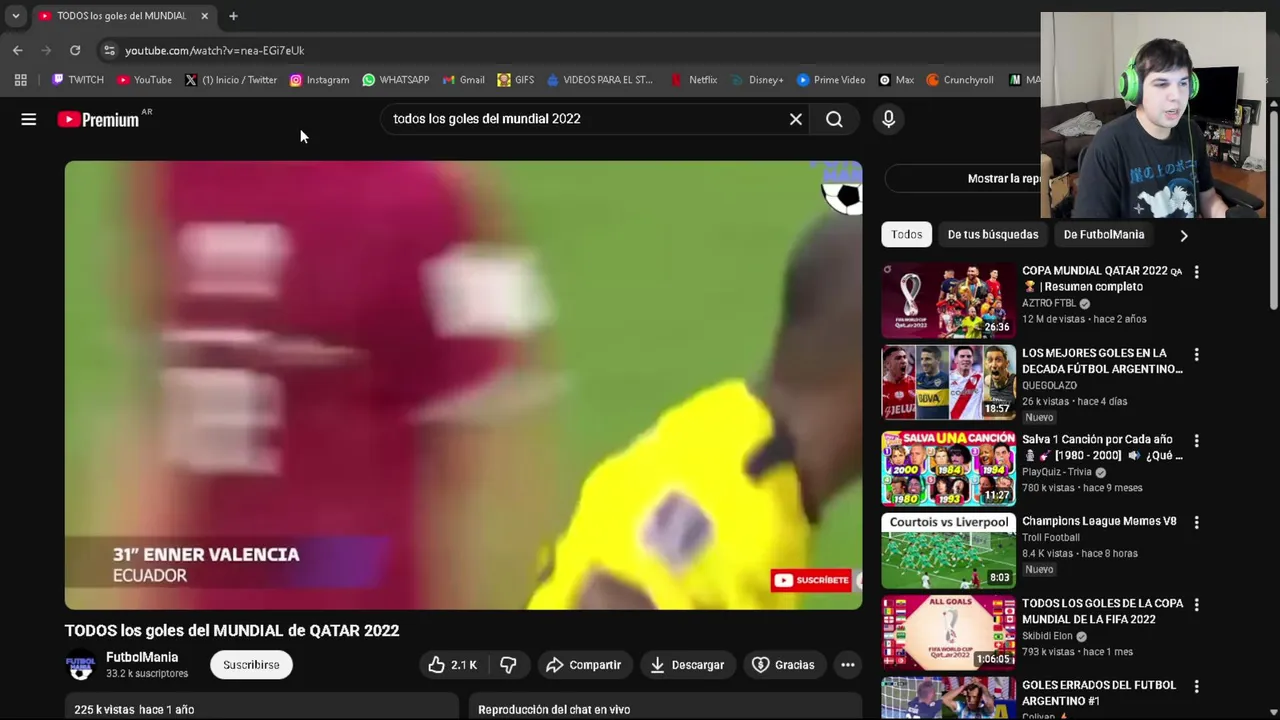Open the Max bookmark
Screen dimensions: 1280x720
(896, 80)
